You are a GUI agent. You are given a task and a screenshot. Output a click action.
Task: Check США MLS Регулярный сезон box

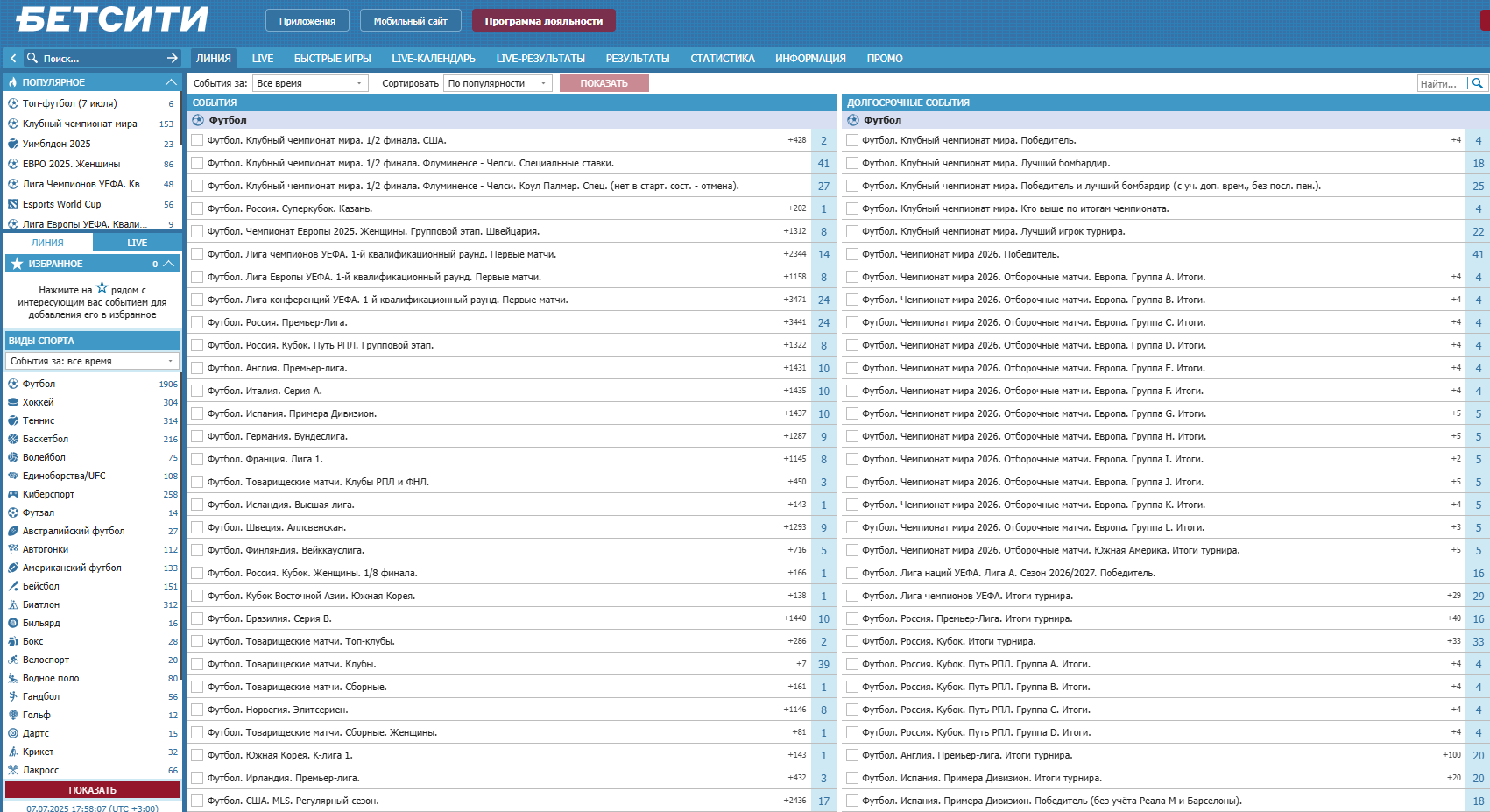click(197, 801)
